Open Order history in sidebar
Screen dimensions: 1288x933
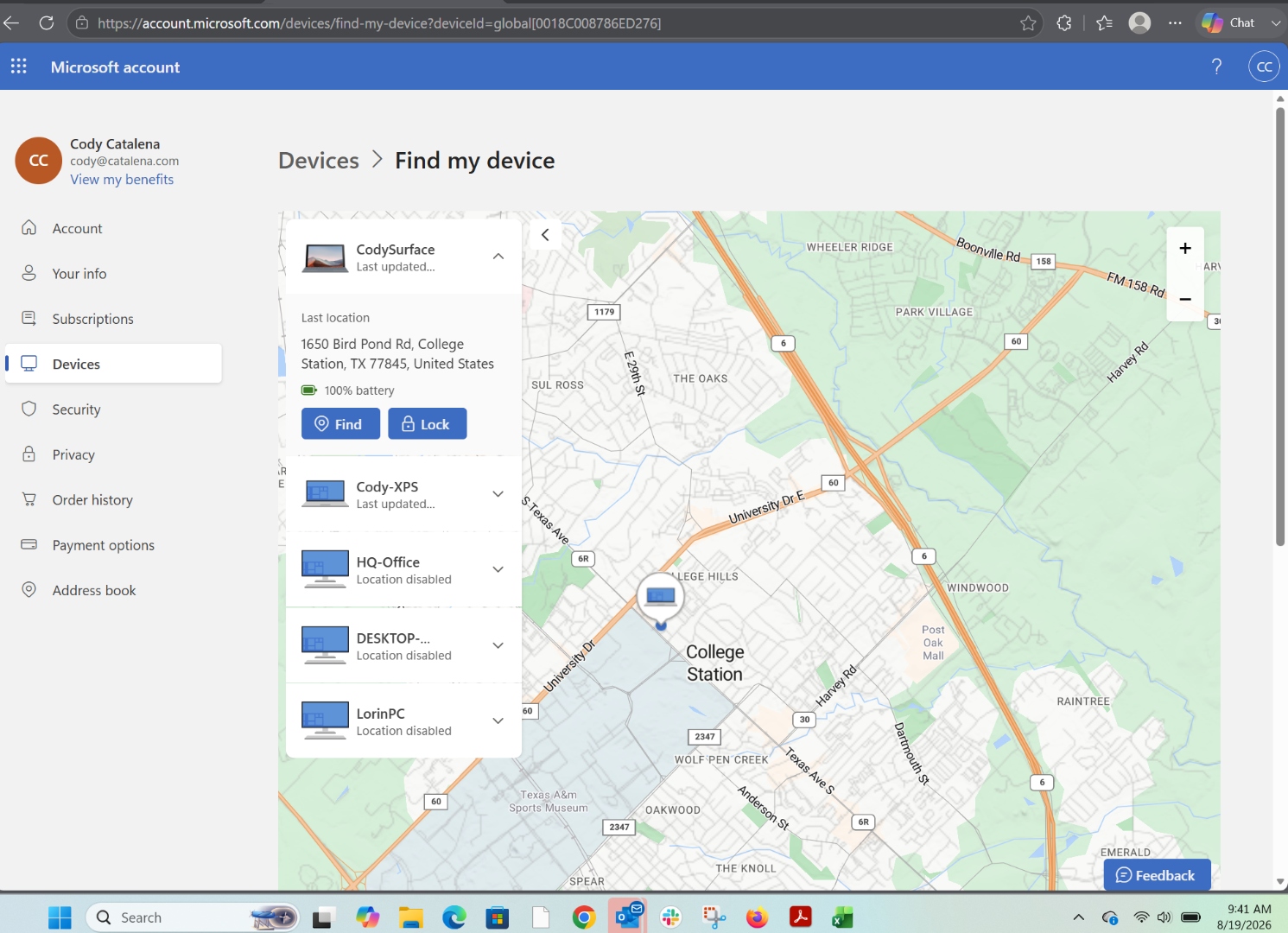113,499
